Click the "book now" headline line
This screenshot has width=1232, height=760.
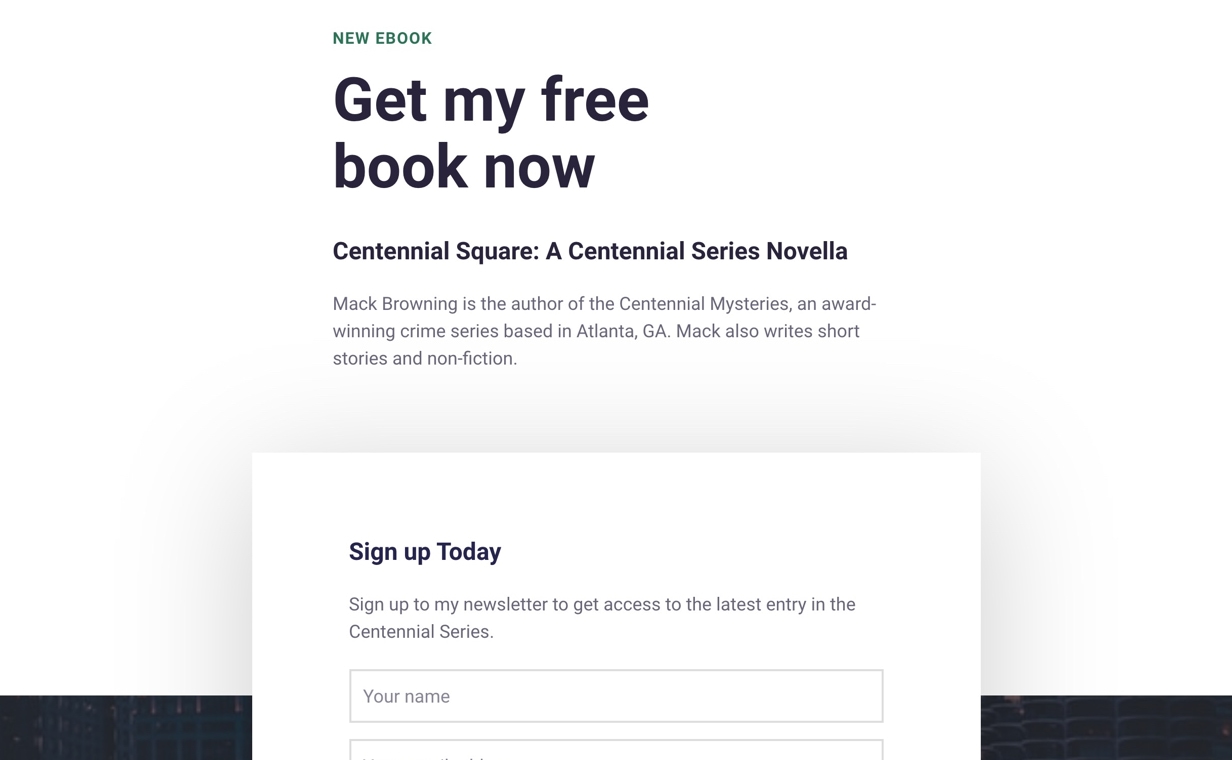pos(463,166)
